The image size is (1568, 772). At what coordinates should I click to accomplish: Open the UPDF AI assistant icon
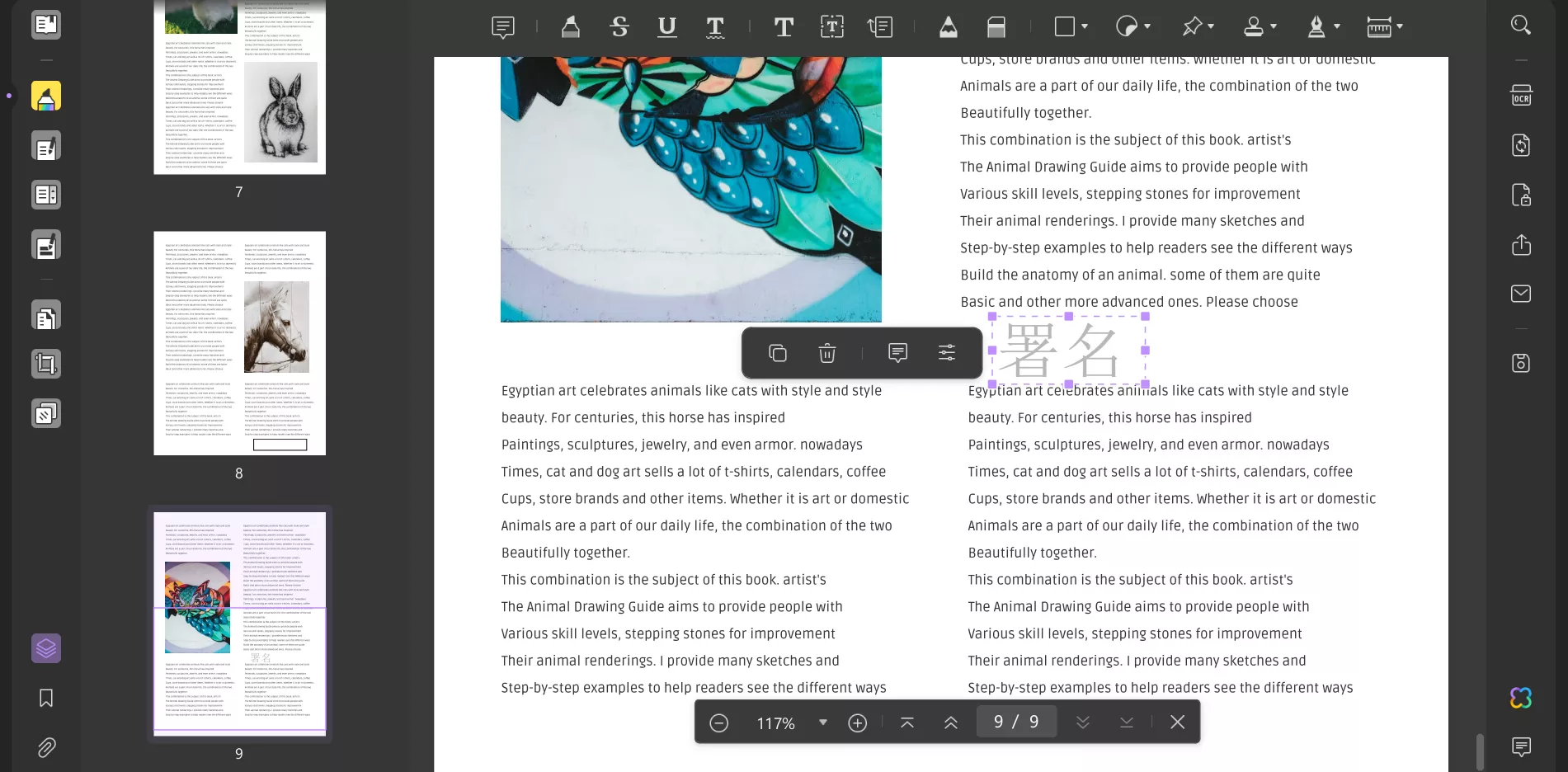(1521, 698)
